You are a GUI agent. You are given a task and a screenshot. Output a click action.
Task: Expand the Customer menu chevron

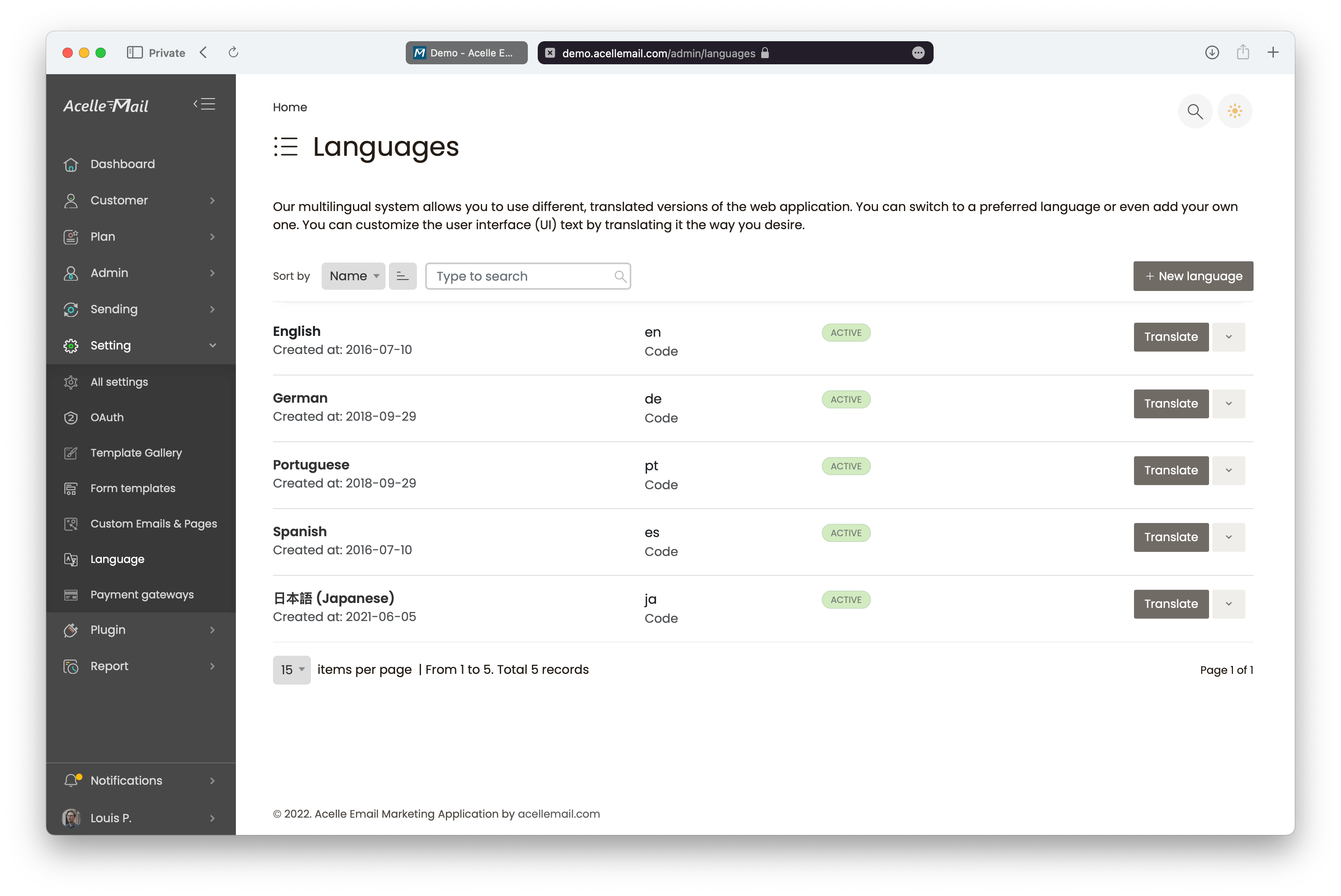pyautogui.click(x=213, y=201)
